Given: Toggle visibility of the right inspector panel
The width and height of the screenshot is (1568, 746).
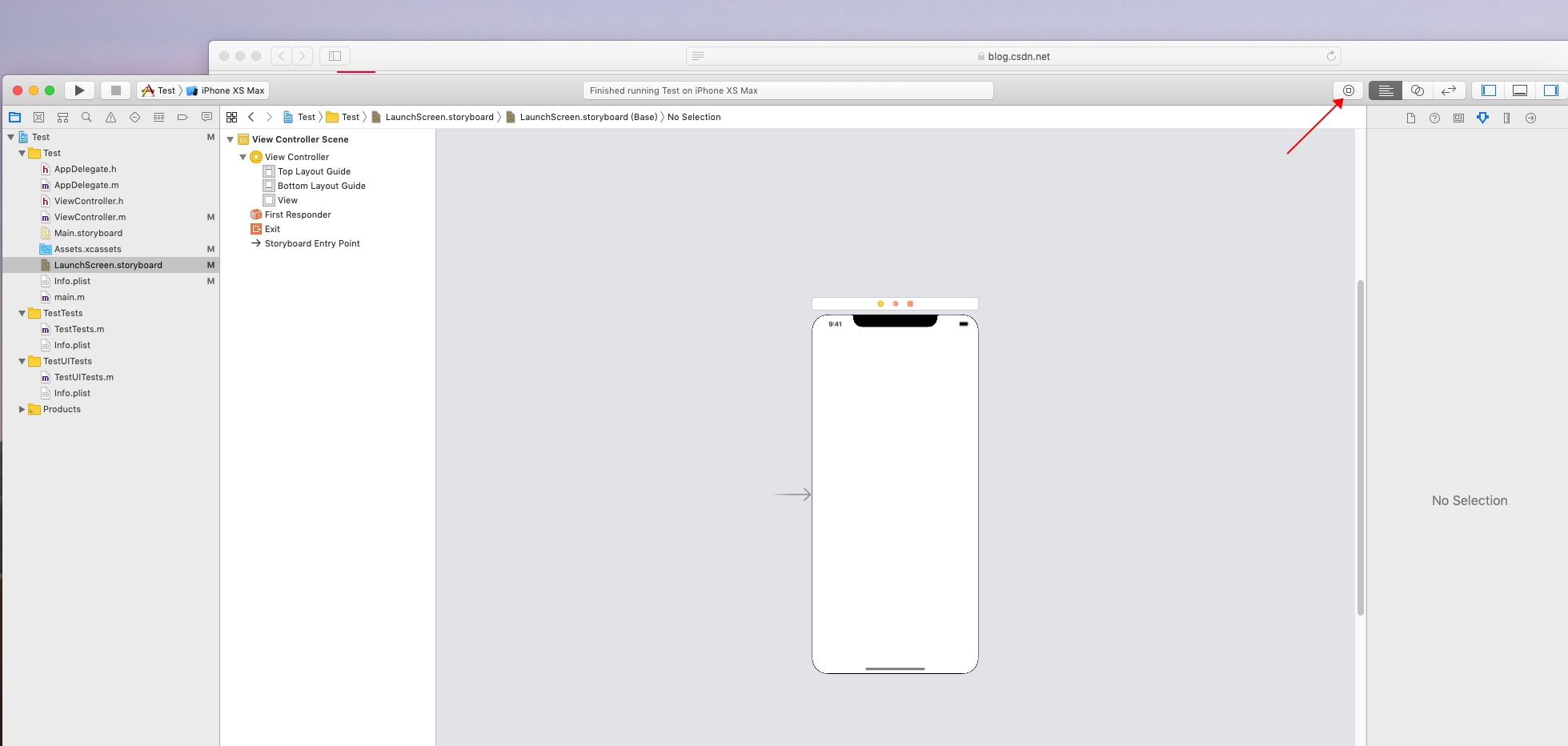Looking at the screenshot, I should coord(1551,90).
